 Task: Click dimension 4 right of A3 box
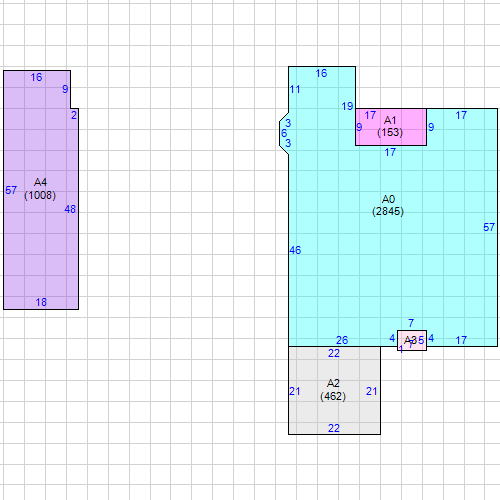431,338
